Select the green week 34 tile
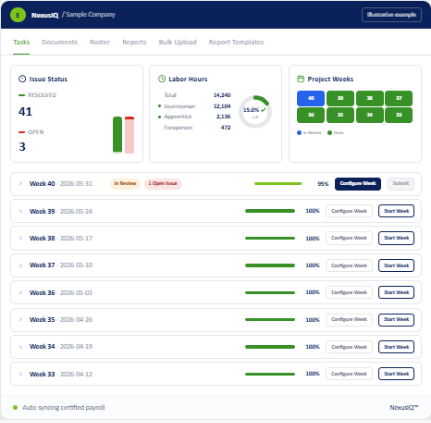Screen dimensions: 431x423 click(x=370, y=115)
